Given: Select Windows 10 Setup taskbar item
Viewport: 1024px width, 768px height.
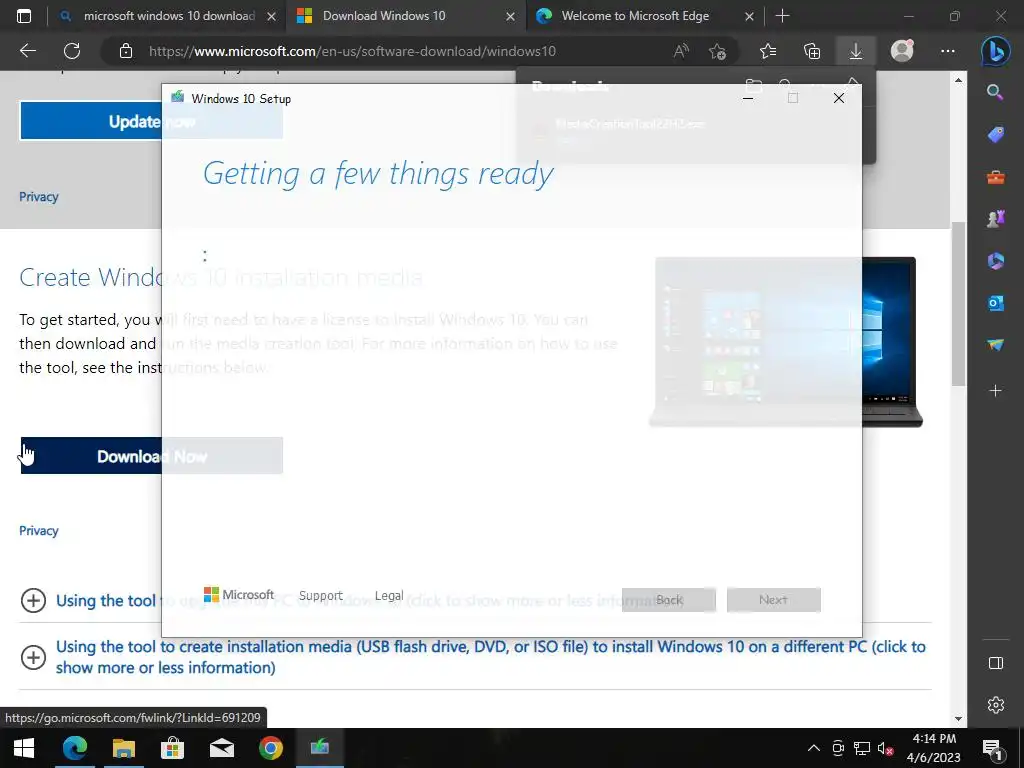Looking at the screenshot, I should [319, 748].
